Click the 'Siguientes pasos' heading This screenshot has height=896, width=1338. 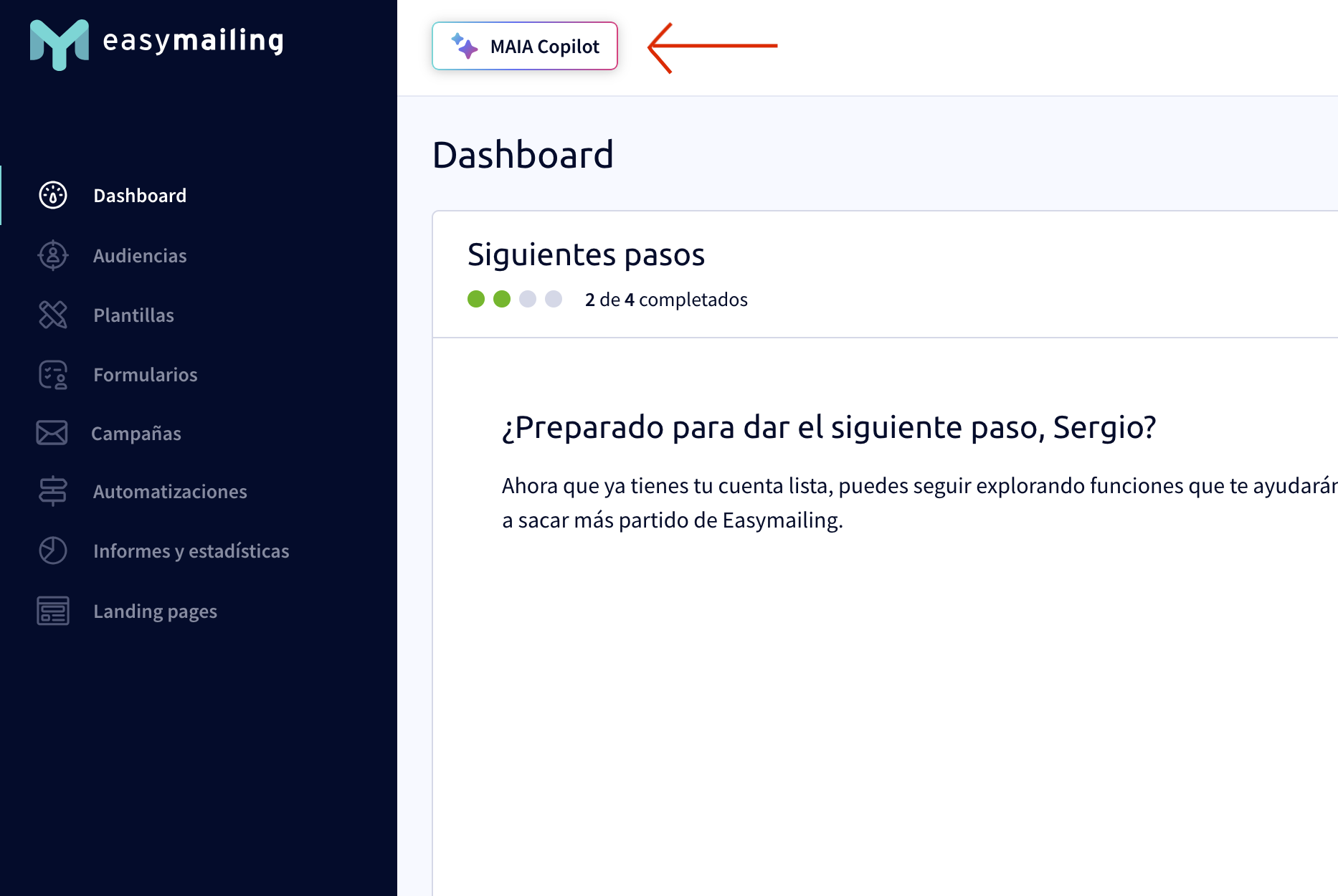586,254
